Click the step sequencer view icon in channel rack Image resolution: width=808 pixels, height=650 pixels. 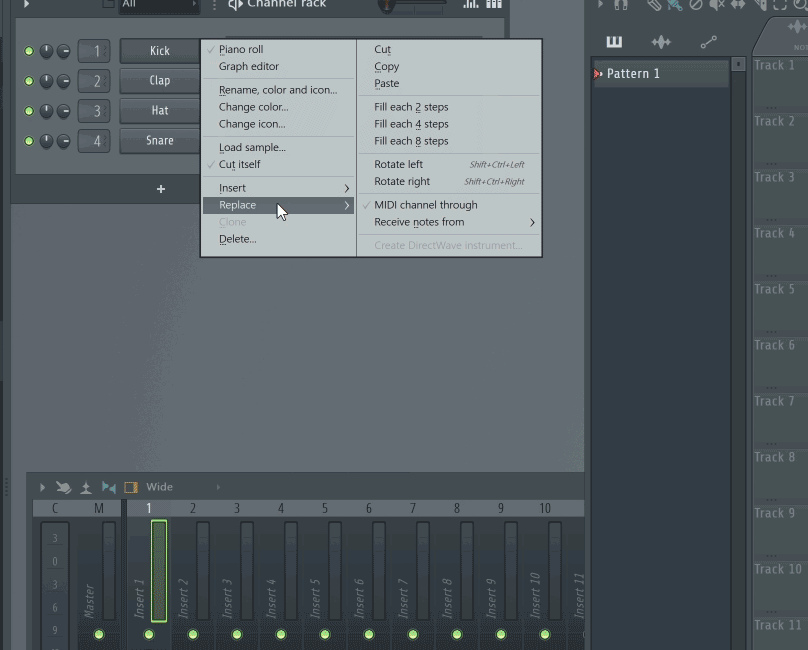494,4
